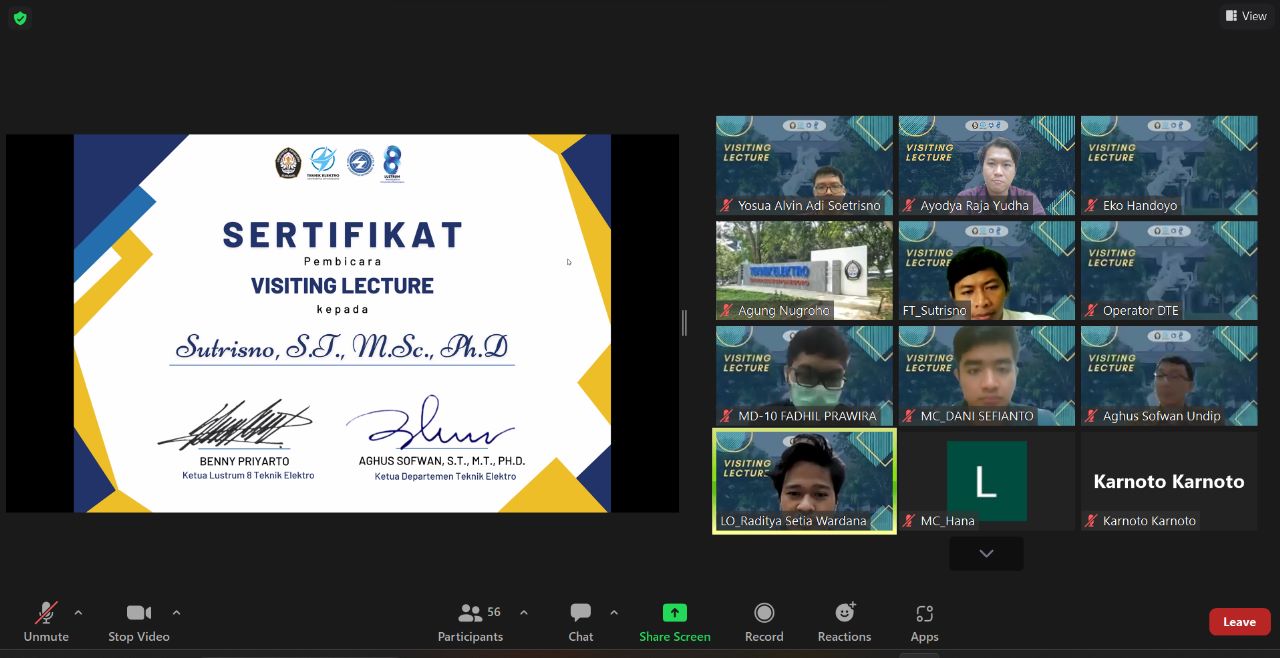Expand the Participants options caret
The width and height of the screenshot is (1280, 658).
[523, 612]
